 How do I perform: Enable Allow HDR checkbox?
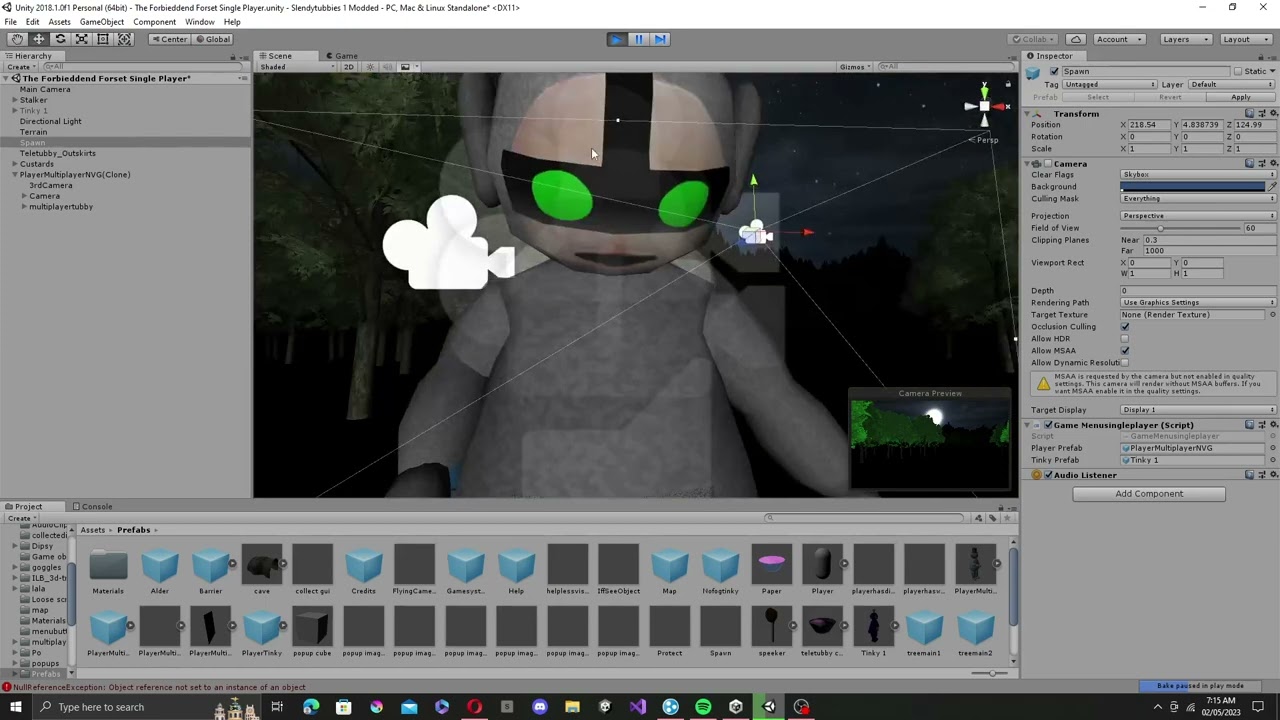(x=1125, y=339)
